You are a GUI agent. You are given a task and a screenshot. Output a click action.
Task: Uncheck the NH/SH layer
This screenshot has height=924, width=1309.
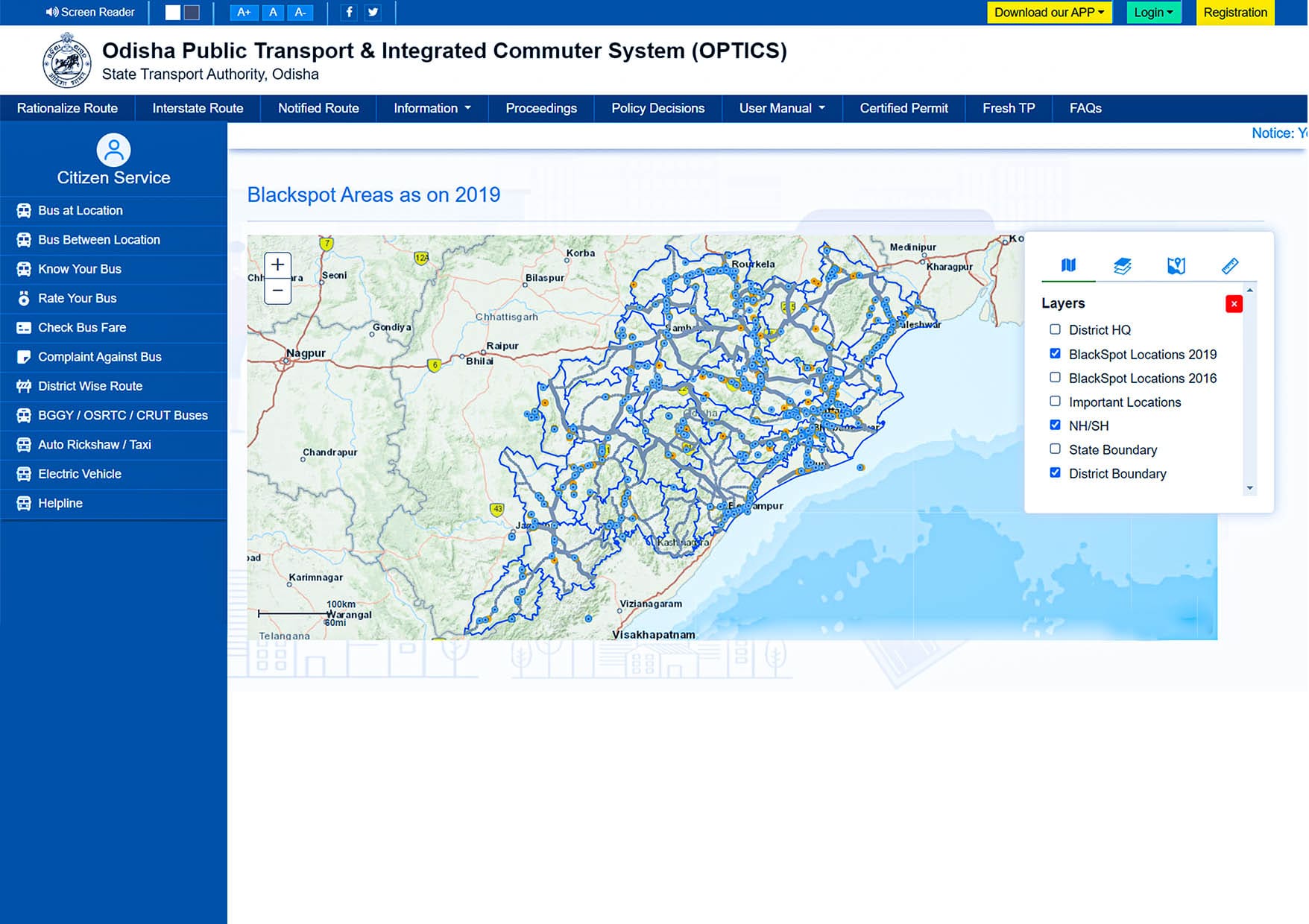pyautogui.click(x=1055, y=425)
